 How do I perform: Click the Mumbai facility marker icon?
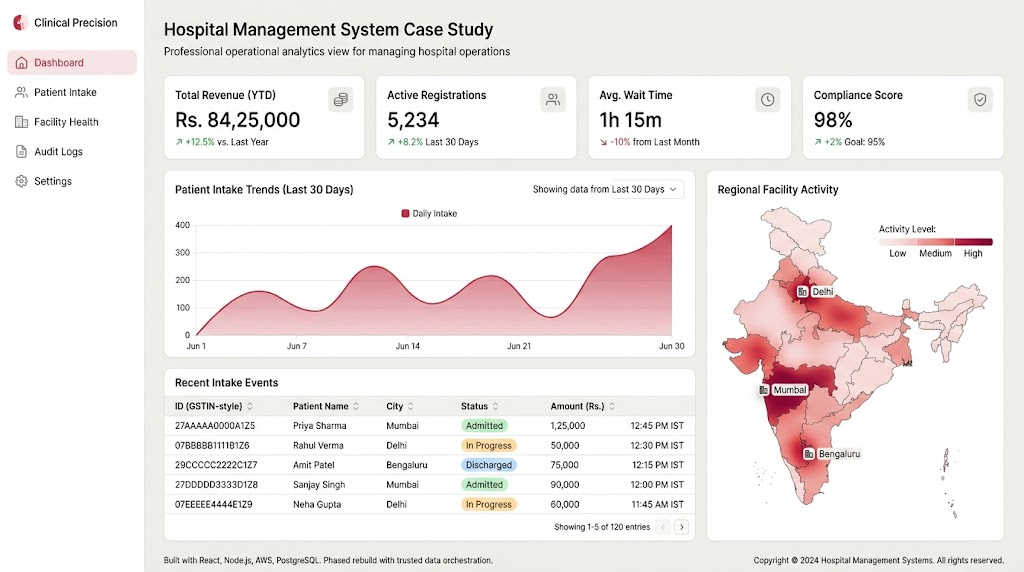coord(763,390)
